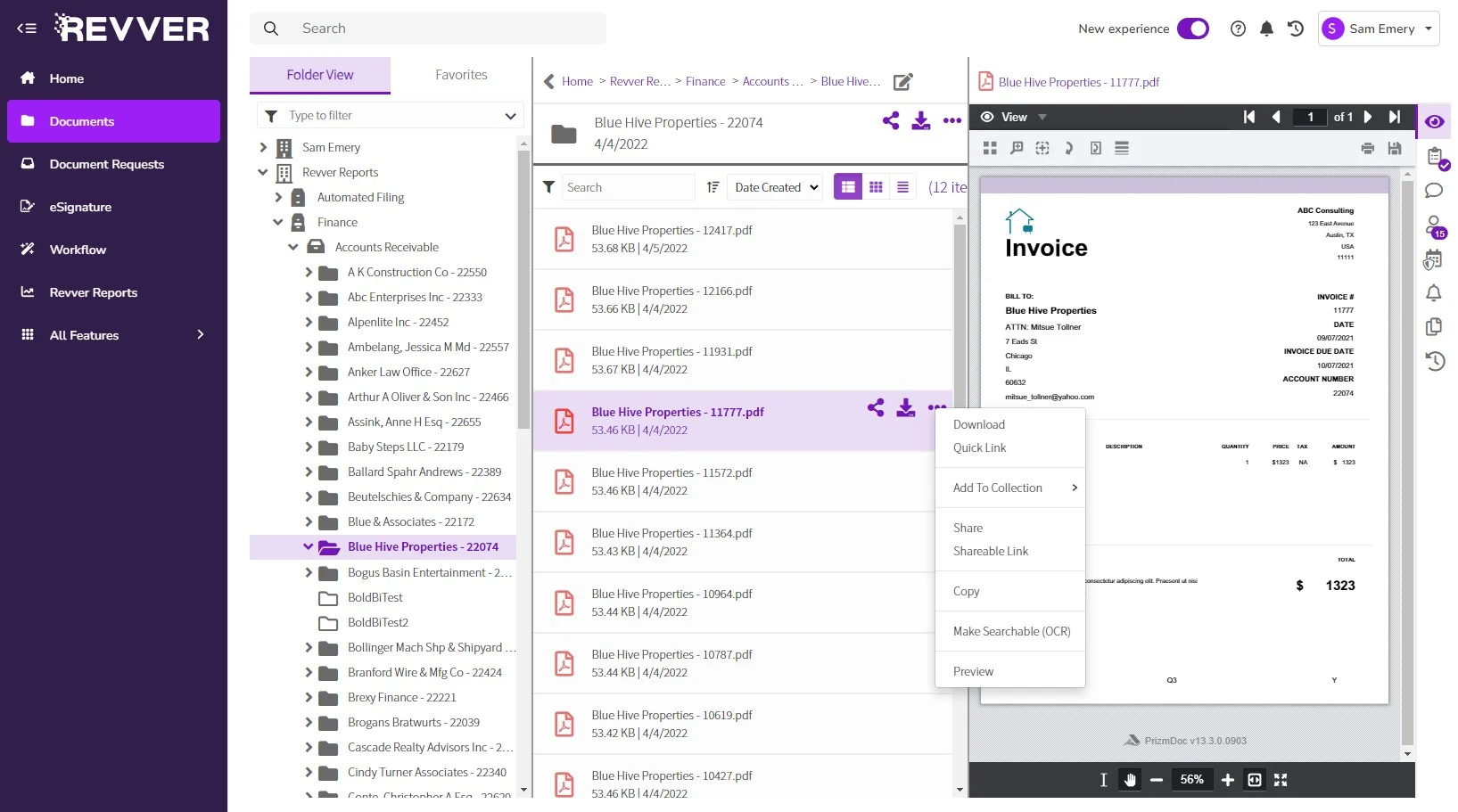Open comments panel in right rail
The image size is (1458, 812).
coord(1434,191)
